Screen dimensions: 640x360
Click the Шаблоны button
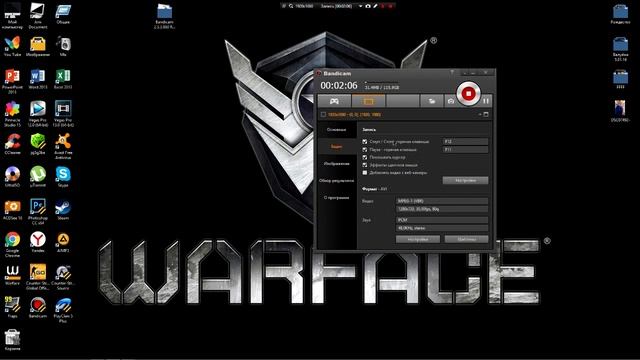466,239
